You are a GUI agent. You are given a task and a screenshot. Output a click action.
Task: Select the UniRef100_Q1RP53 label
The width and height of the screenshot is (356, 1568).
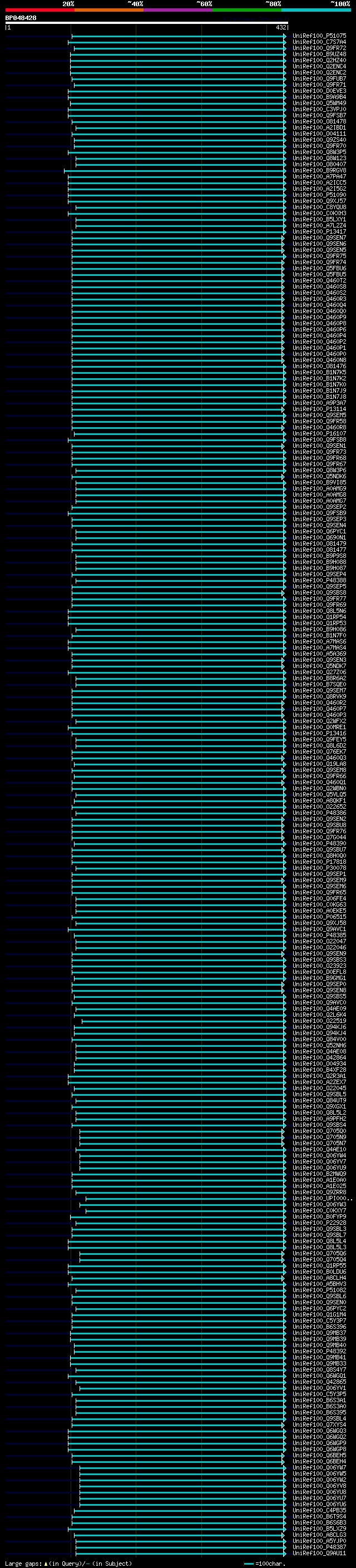point(319,624)
